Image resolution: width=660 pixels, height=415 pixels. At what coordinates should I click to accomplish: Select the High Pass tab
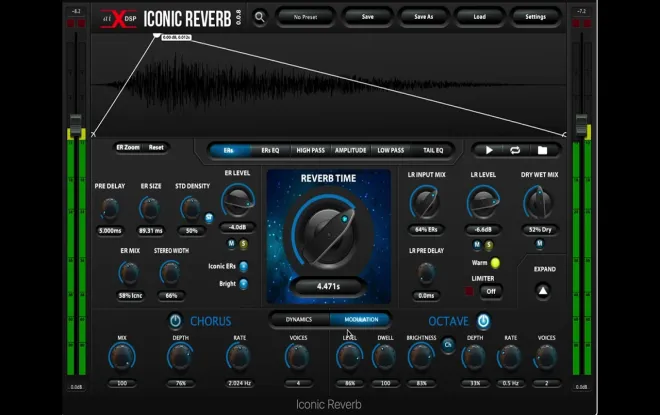[311, 150]
